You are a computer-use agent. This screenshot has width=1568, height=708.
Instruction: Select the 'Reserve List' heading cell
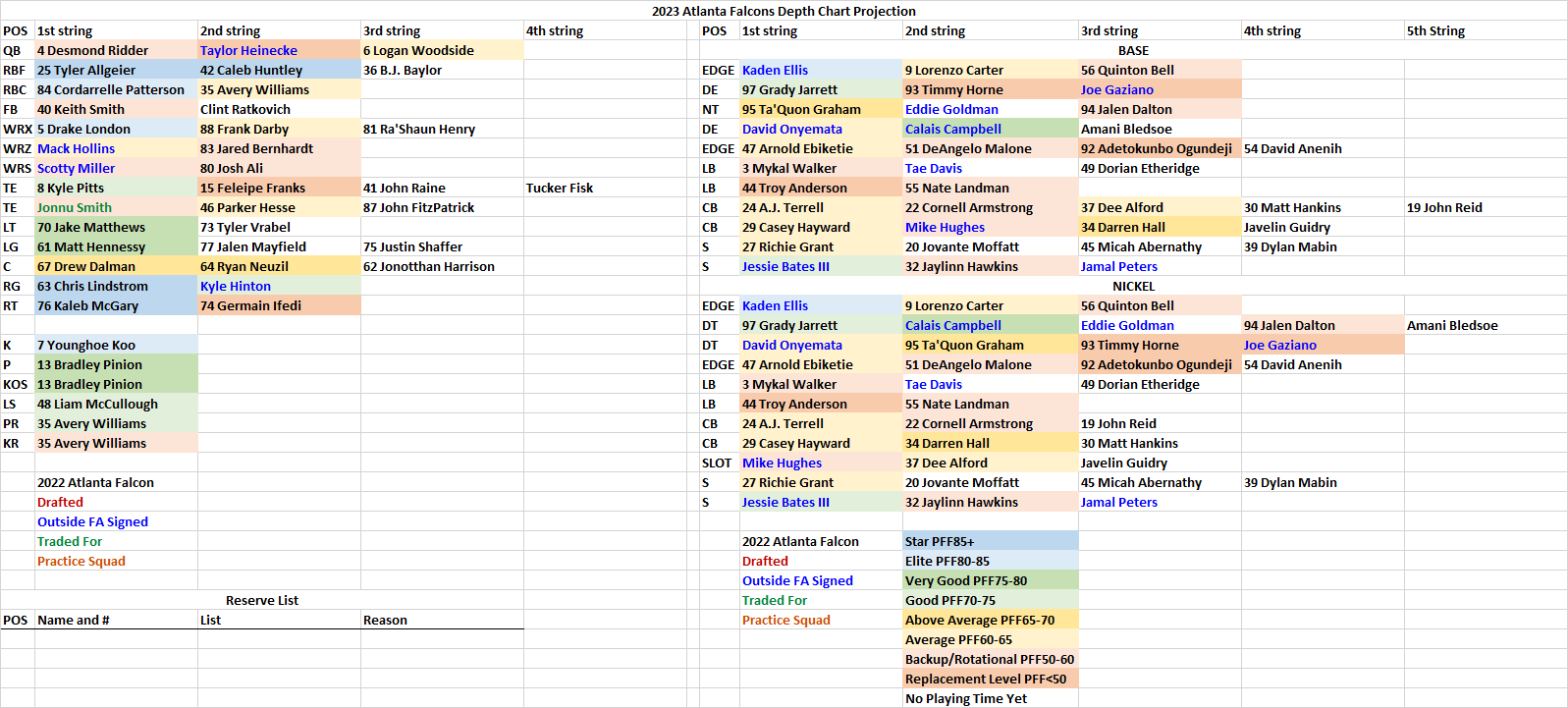pyautogui.click(x=262, y=600)
